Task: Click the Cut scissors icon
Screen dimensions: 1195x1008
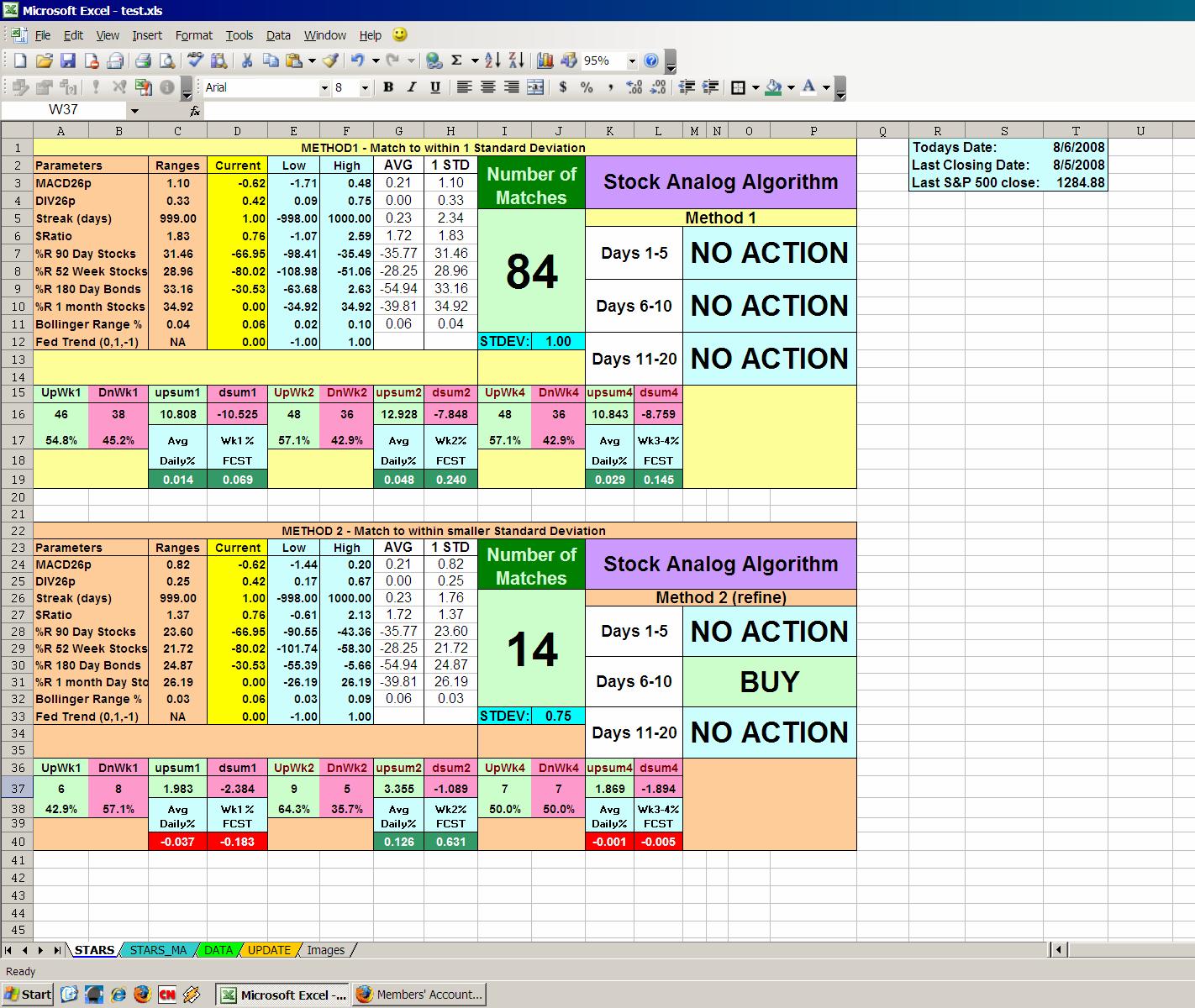Action: point(247,60)
